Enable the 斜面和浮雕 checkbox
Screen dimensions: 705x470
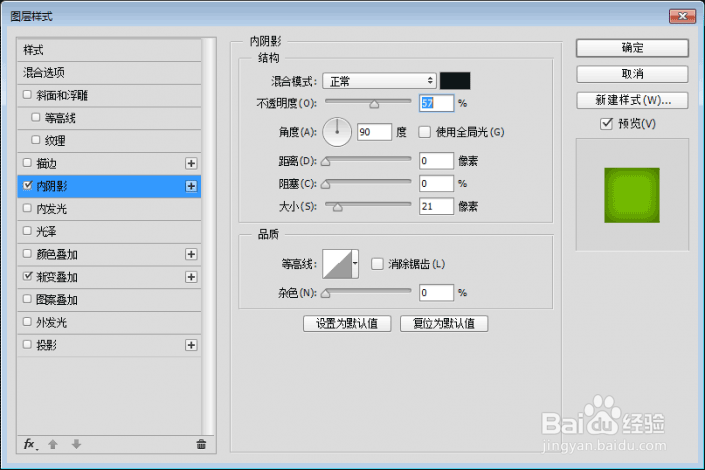[27, 94]
